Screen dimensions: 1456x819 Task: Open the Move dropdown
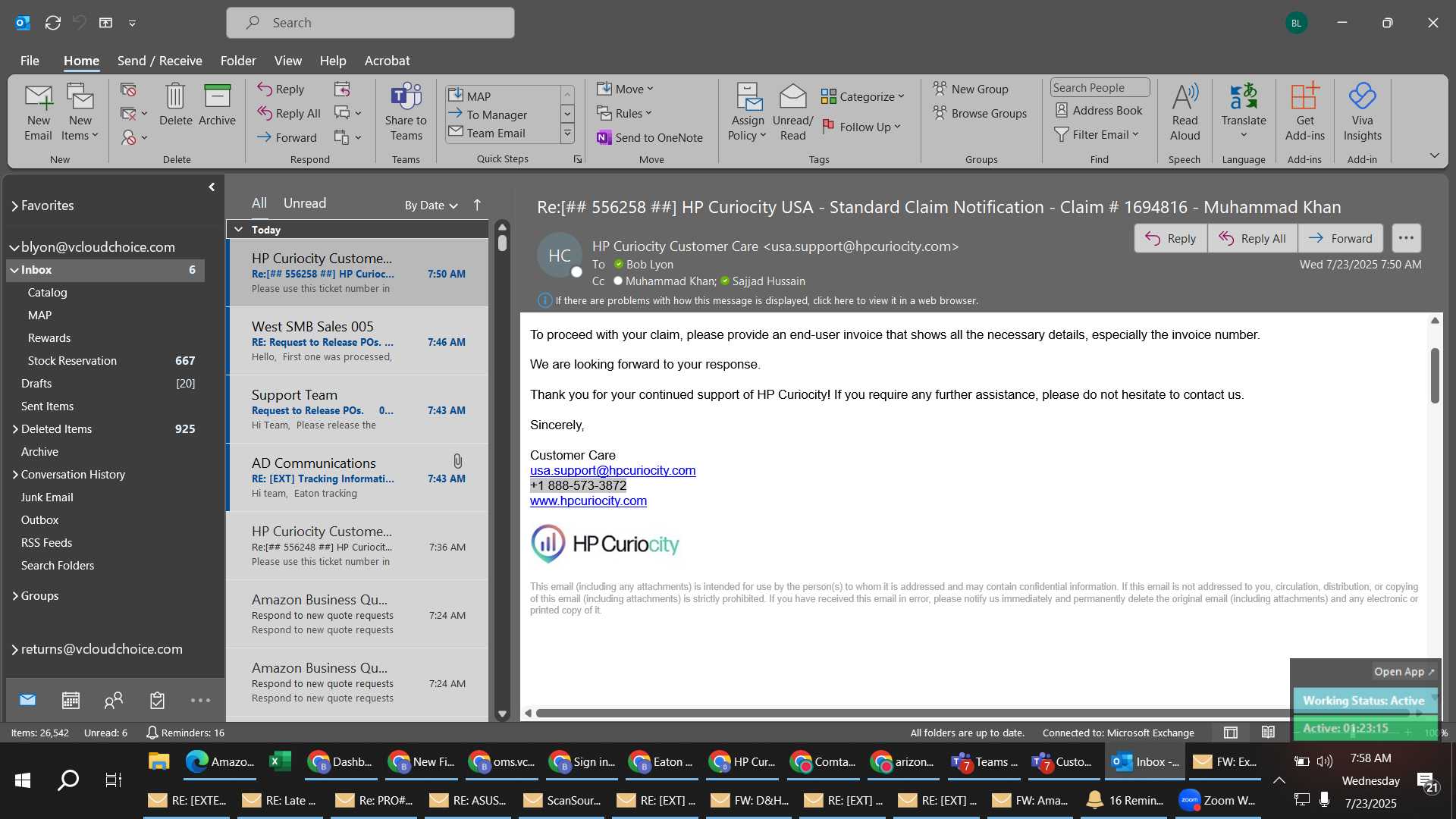625,89
